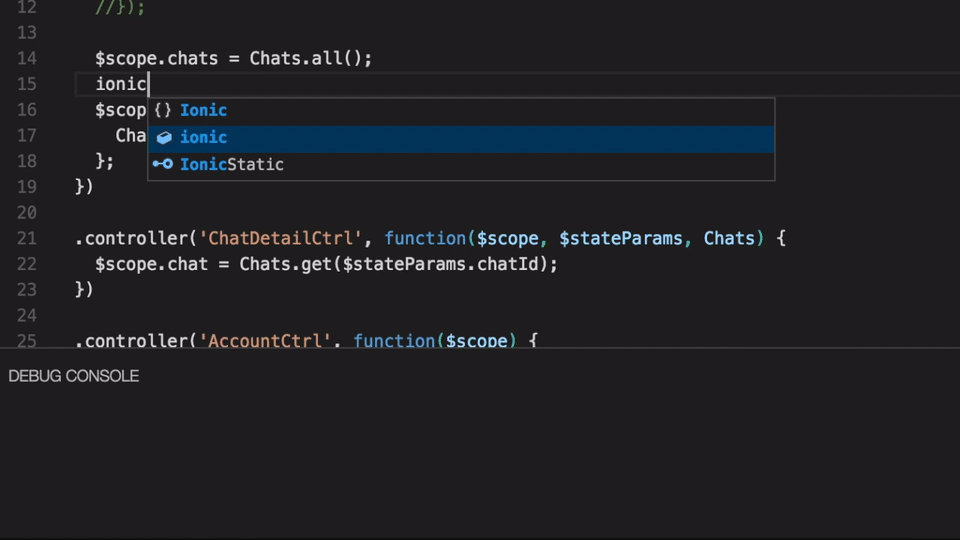960x540 pixels.
Task: Click line number 14 in the gutter
Action: pos(27,59)
